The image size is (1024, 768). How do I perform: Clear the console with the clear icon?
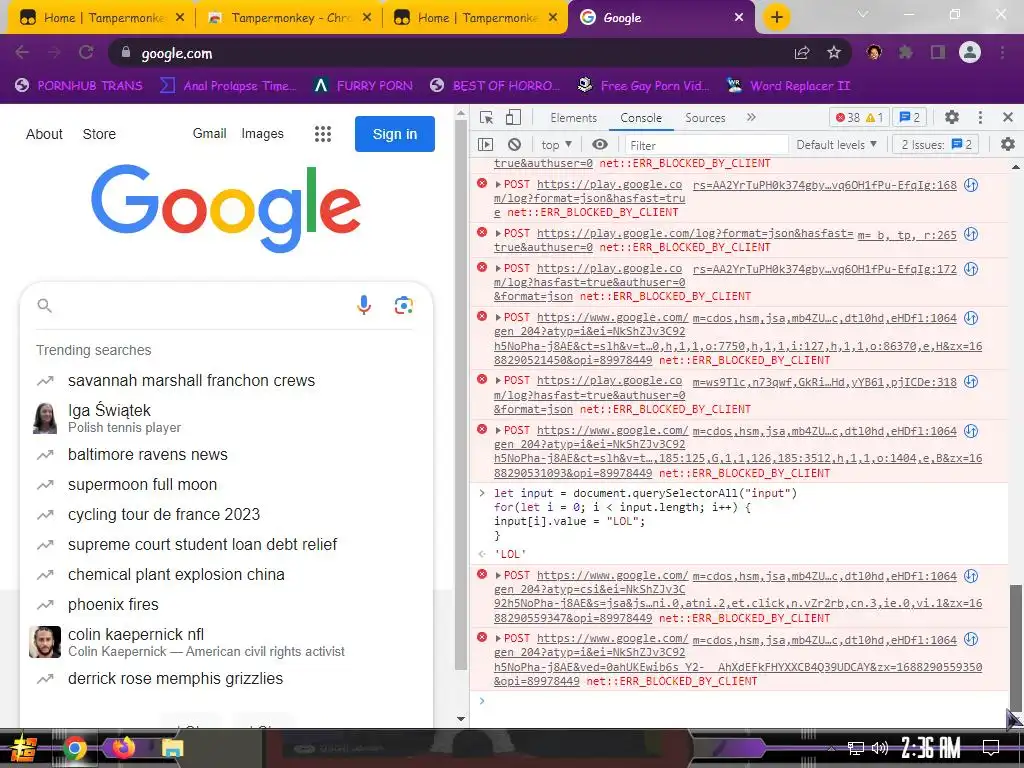(x=515, y=144)
